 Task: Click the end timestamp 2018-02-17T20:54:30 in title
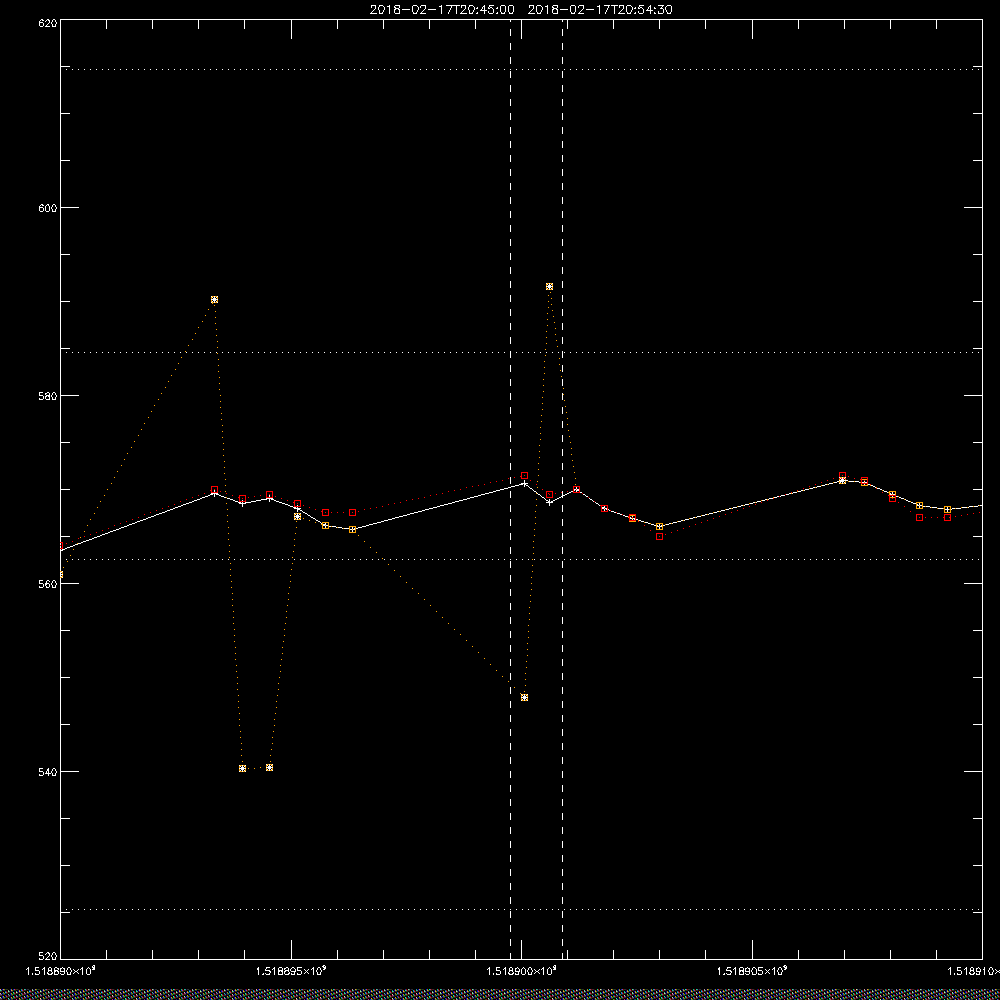pyautogui.click(x=600, y=10)
